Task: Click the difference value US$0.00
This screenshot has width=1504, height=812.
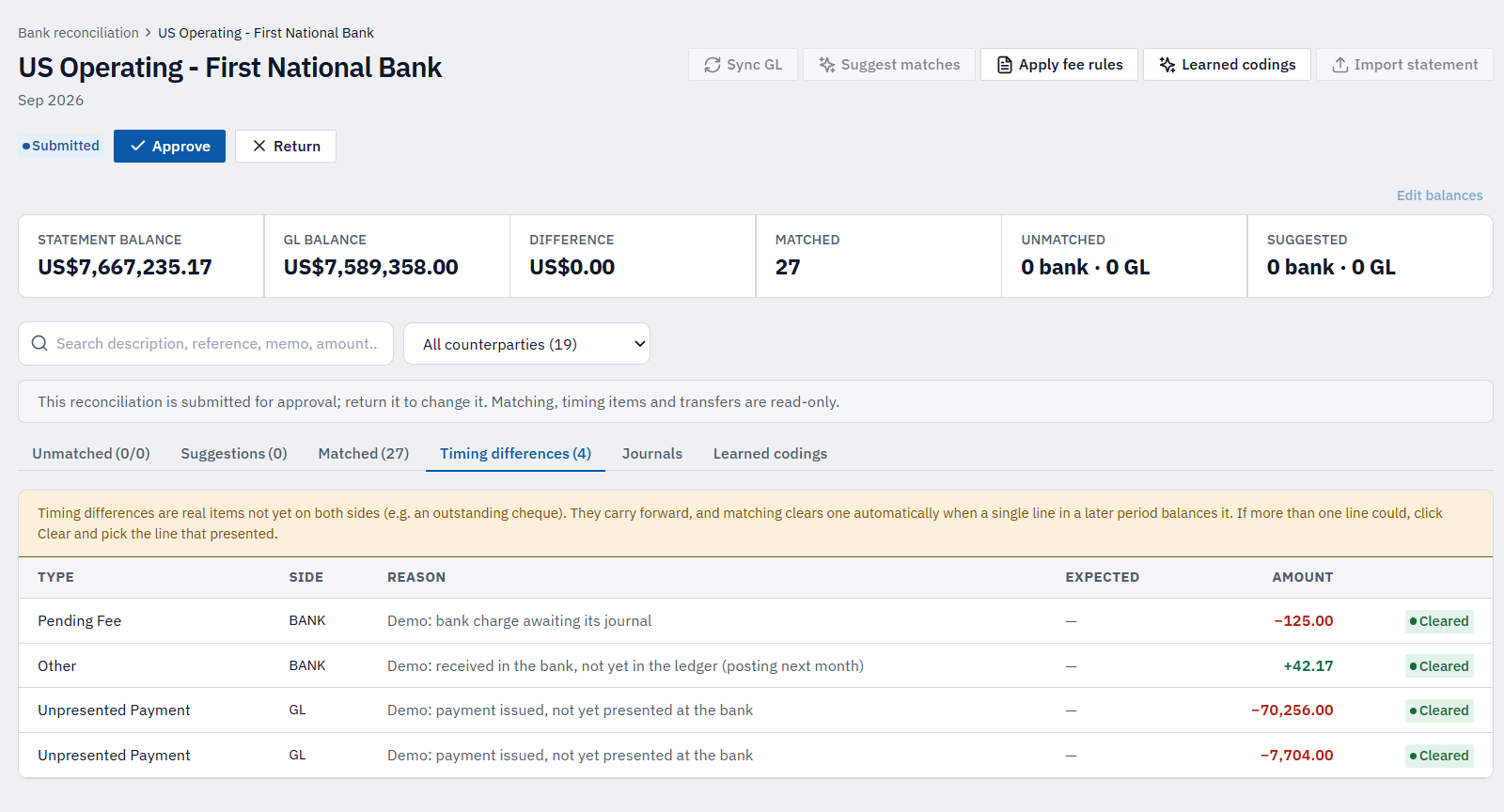Action: pyautogui.click(x=572, y=267)
